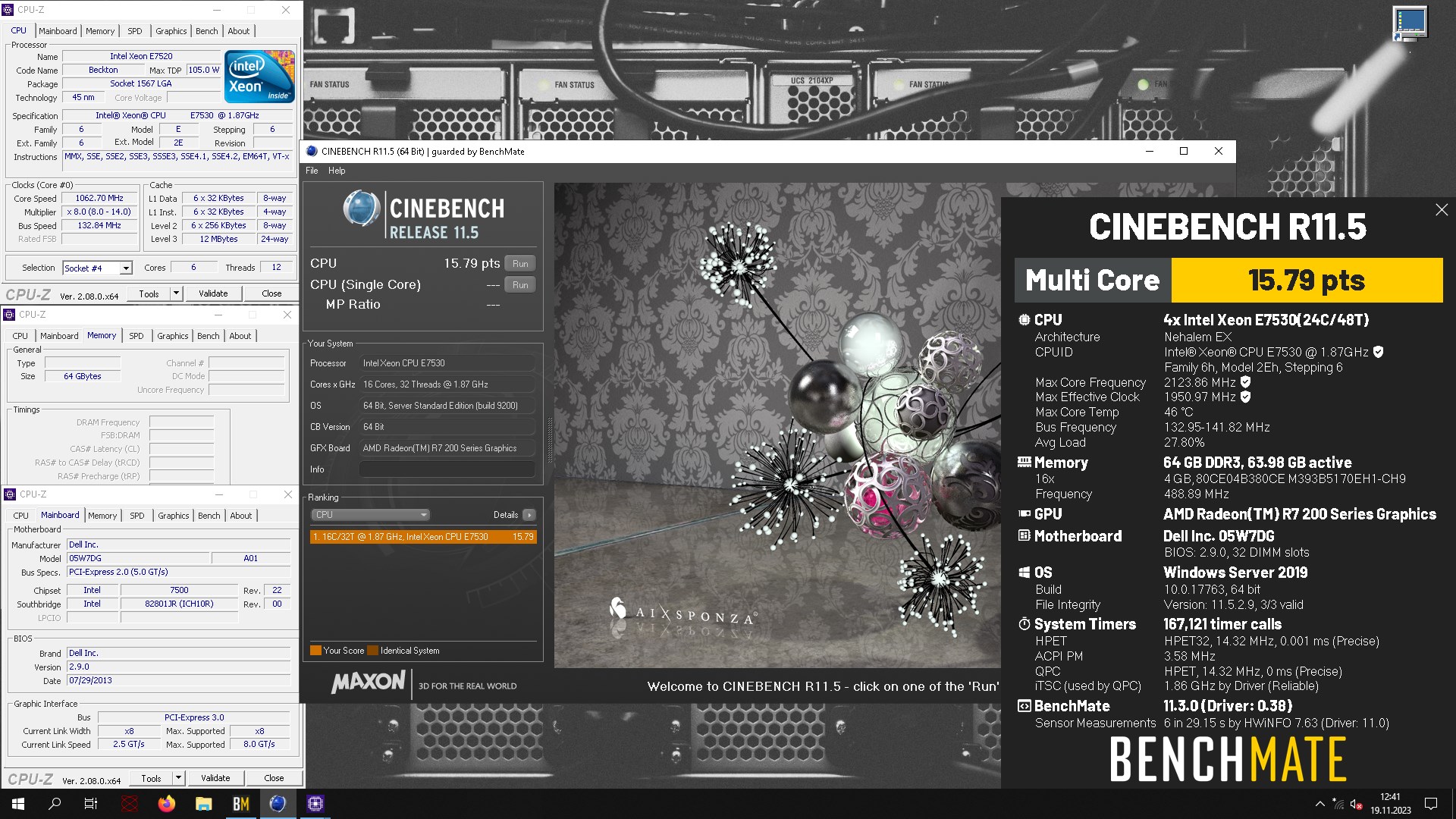
Task: Show hidden system tray icons
Action: point(1319,804)
